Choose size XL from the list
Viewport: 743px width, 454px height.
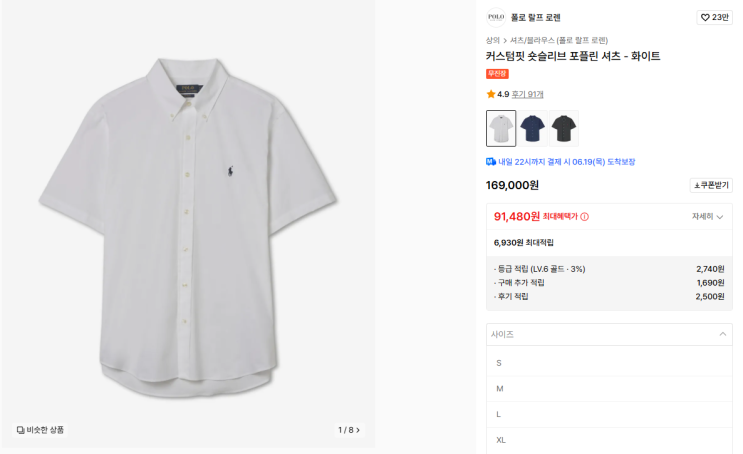502,440
